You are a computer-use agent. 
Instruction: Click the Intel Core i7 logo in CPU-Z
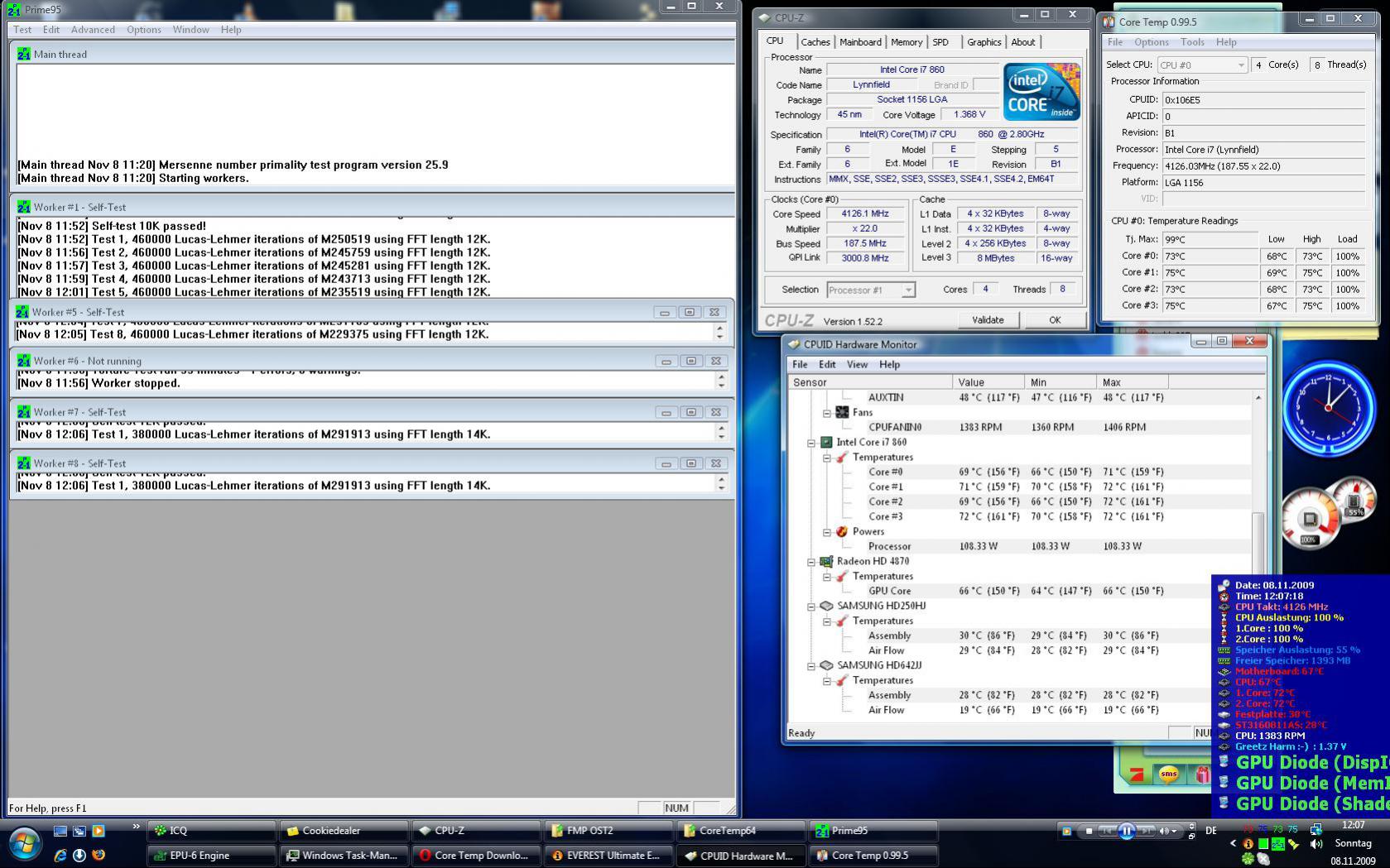point(1041,92)
